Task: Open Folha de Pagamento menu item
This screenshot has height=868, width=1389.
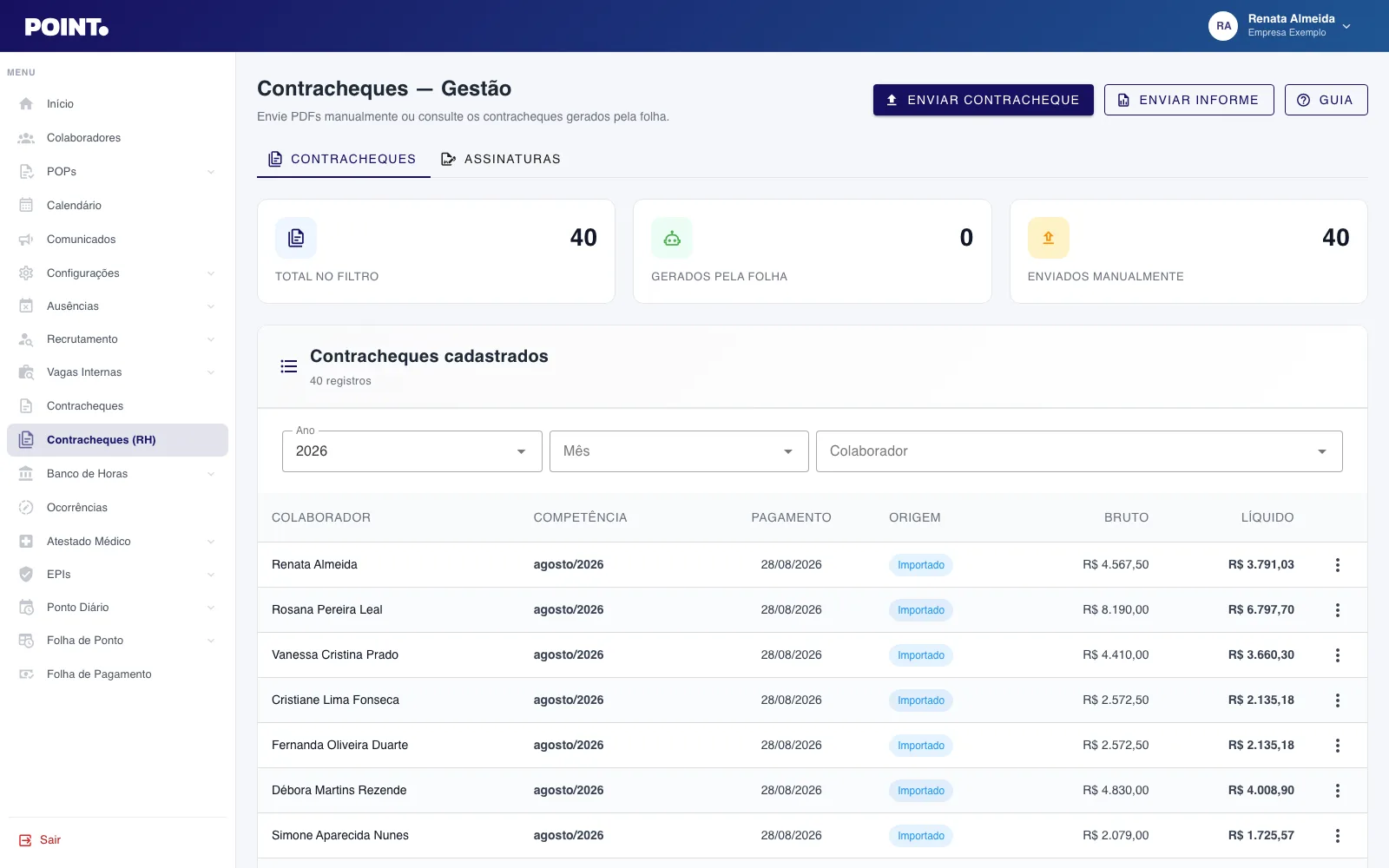Action: click(117, 674)
